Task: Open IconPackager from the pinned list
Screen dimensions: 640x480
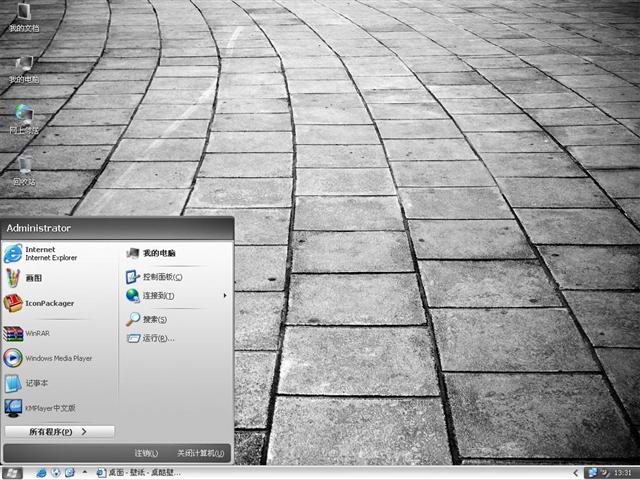Action: [49, 303]
